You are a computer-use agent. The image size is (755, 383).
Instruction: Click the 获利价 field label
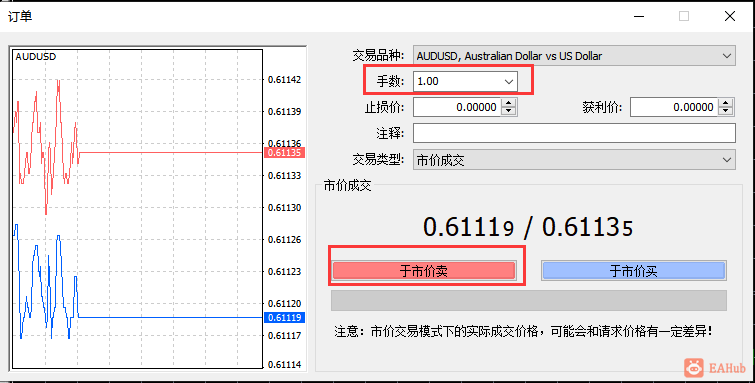(x=602, y=107)
